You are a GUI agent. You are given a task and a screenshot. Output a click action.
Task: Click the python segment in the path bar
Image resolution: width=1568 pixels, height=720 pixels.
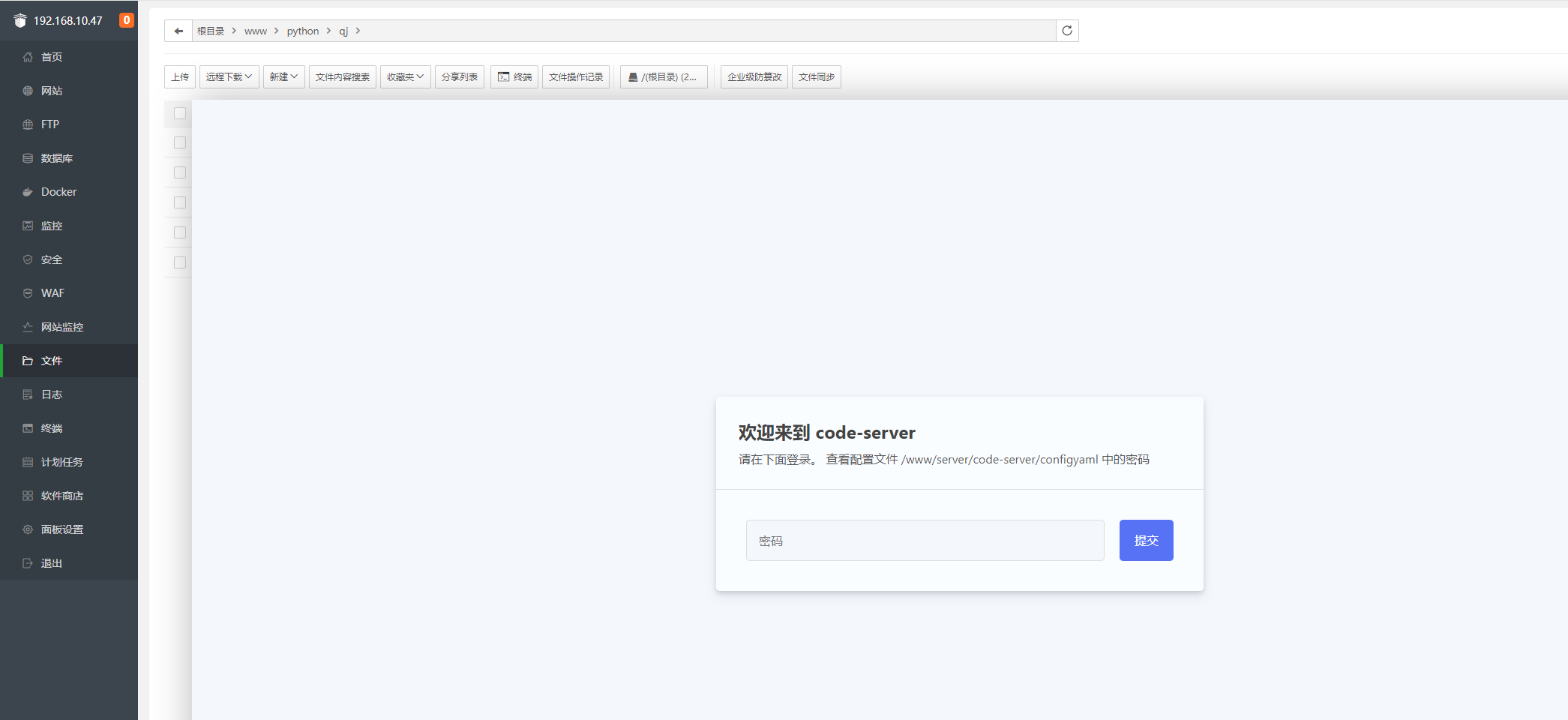point(303,31)
